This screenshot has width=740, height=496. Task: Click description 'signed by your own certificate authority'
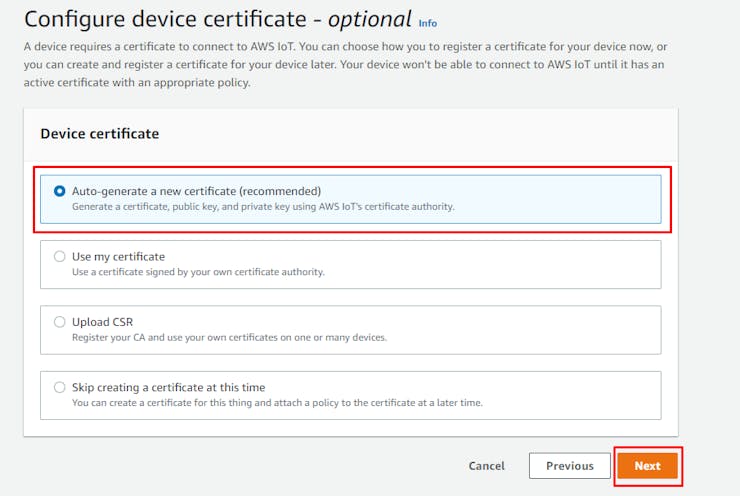click(x=198, y=272)
